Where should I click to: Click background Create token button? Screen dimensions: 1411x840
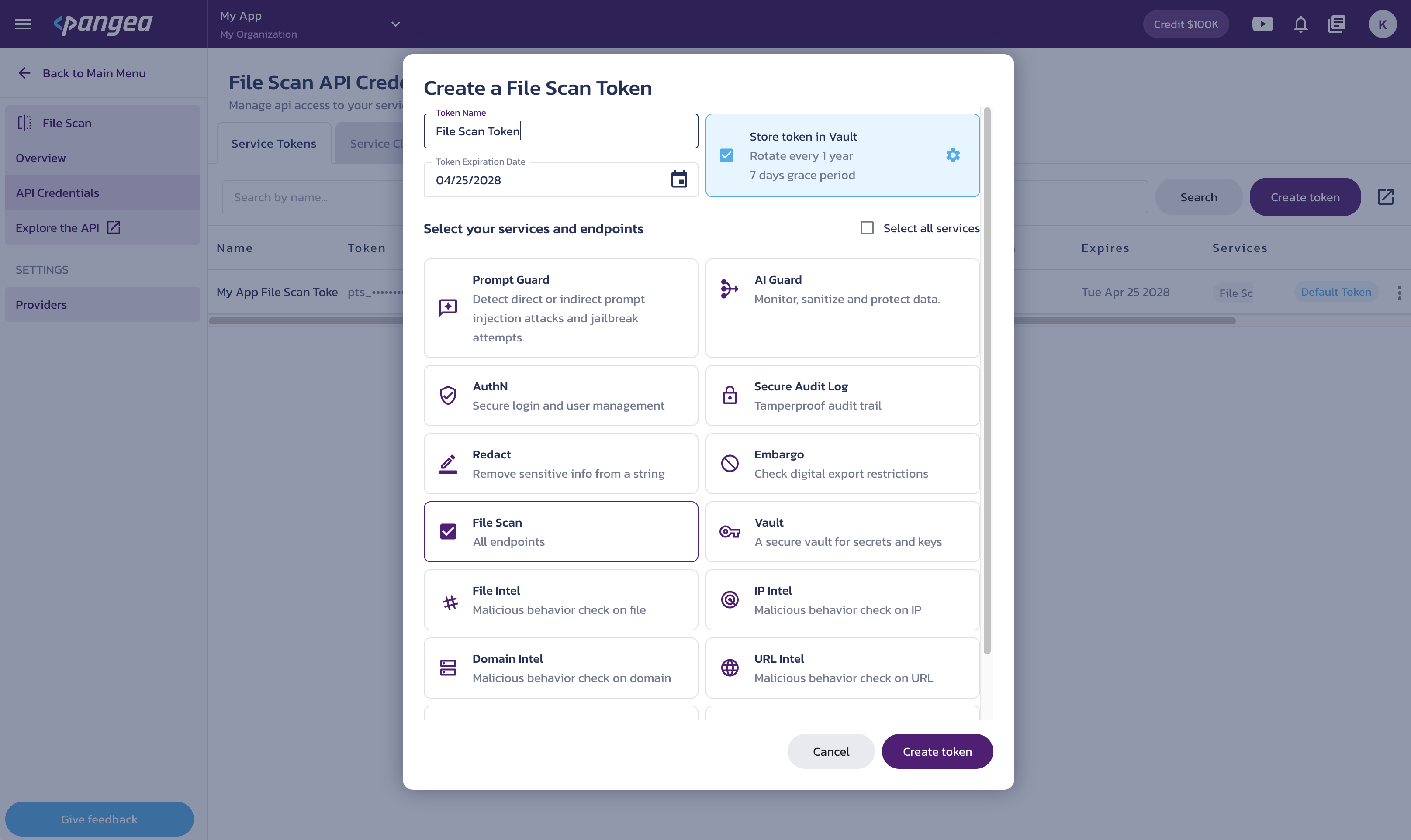pos(1304,197)
